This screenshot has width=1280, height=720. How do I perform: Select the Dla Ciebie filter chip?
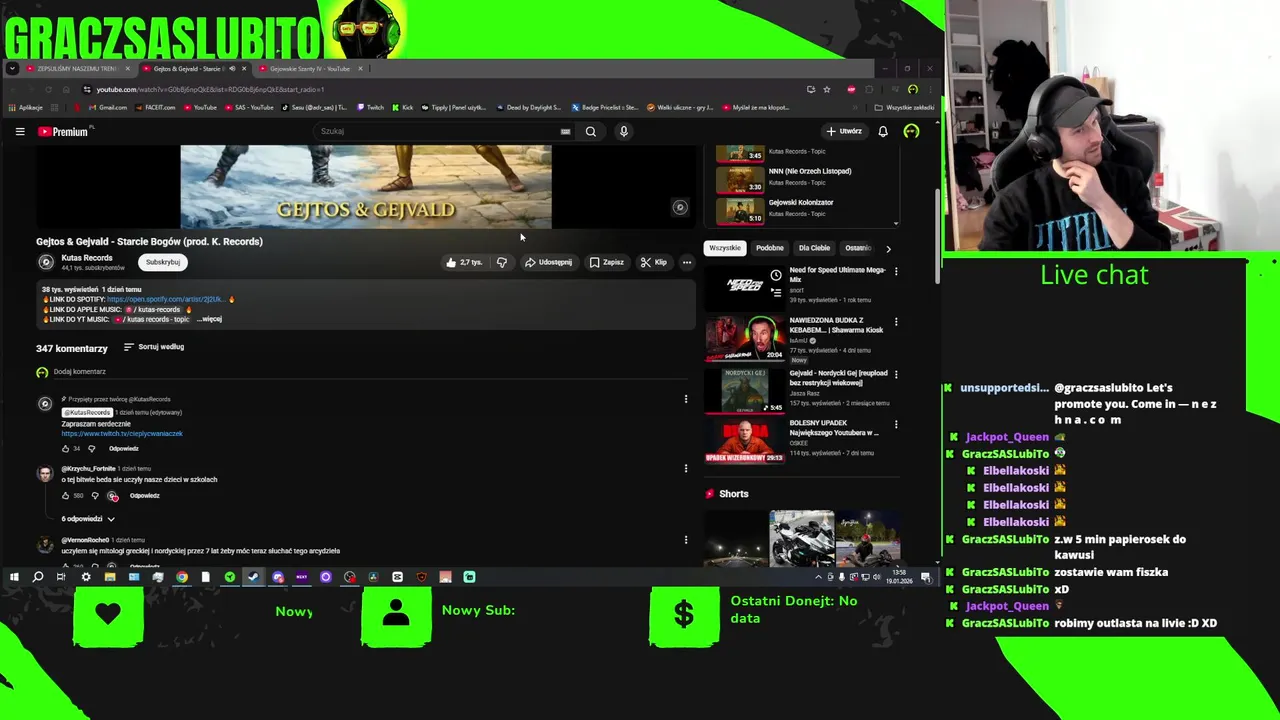click(814, 248)
